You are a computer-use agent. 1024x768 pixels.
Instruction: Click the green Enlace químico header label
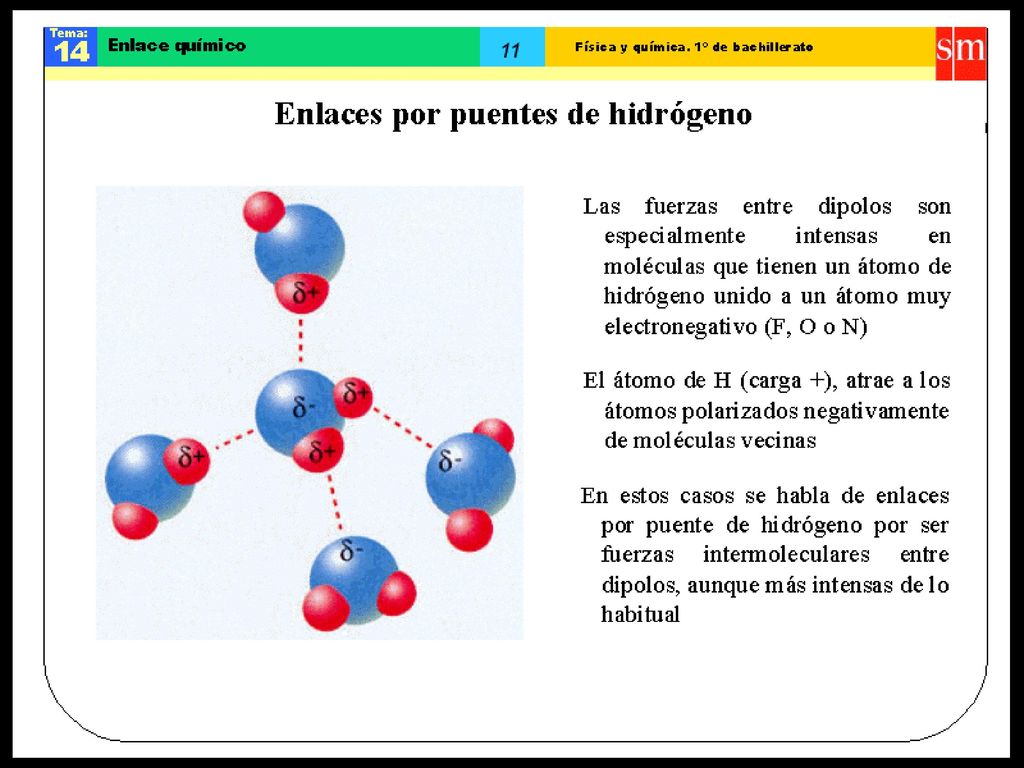pos(177,45)
